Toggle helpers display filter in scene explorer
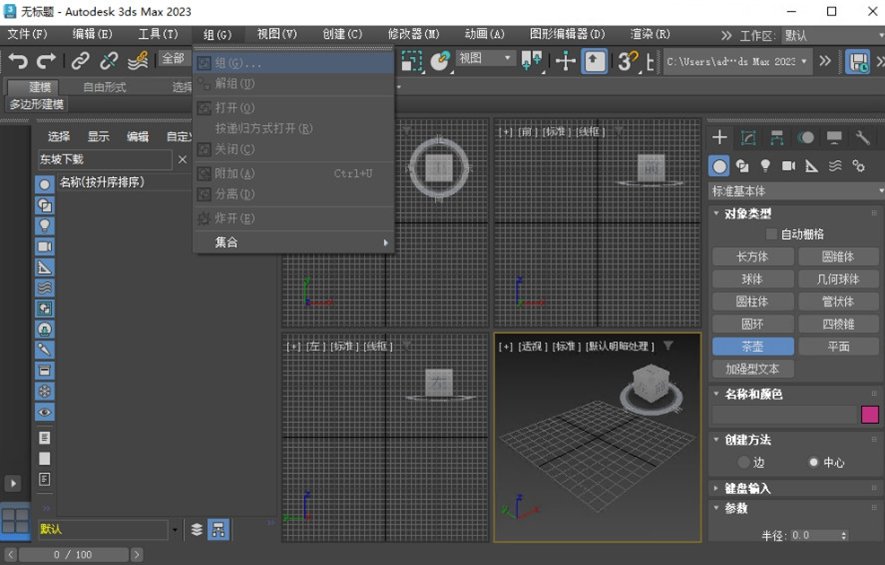This screenshot has width=885, height=565. [45, 267]
